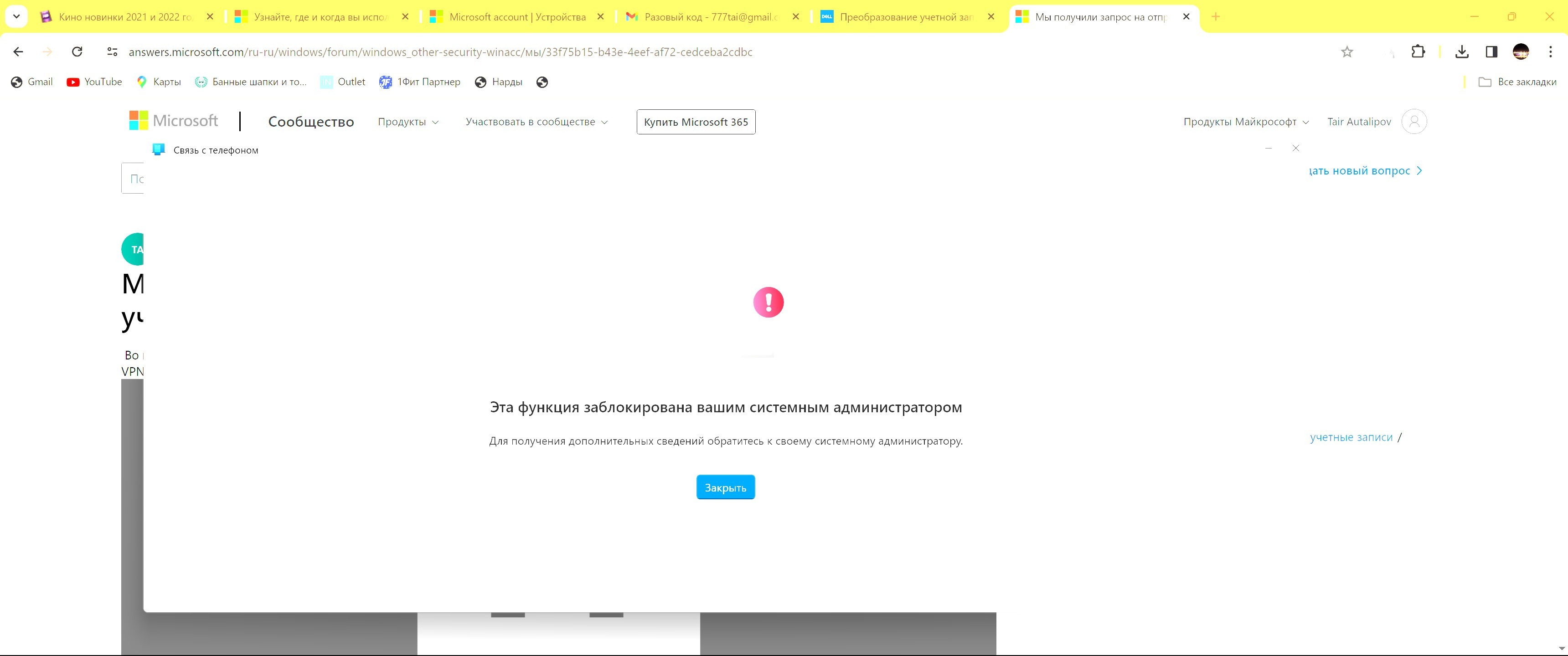Add a new browser tab

pos(1215,16)
